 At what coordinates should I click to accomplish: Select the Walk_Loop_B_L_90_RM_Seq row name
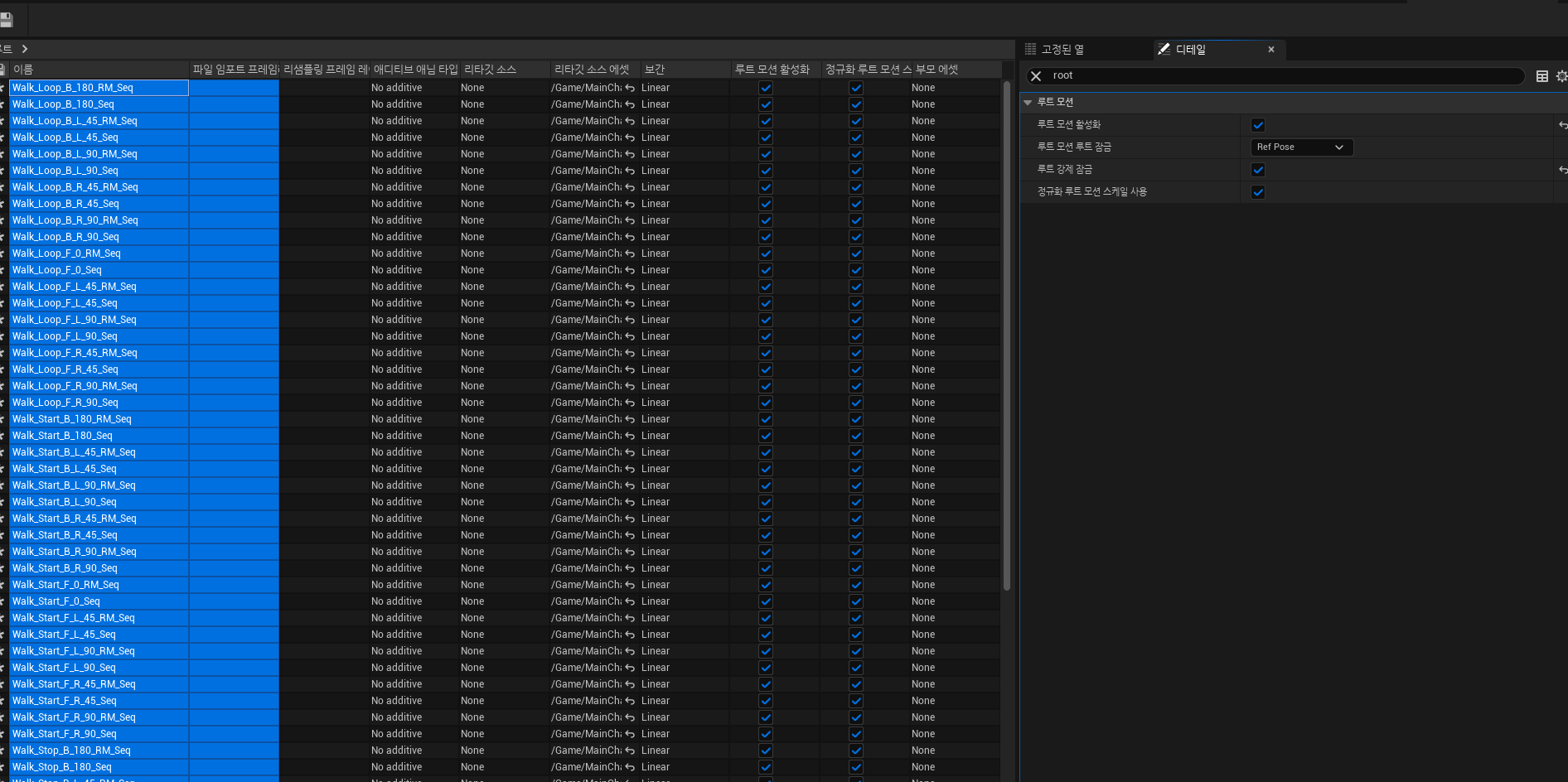[75, 154]
